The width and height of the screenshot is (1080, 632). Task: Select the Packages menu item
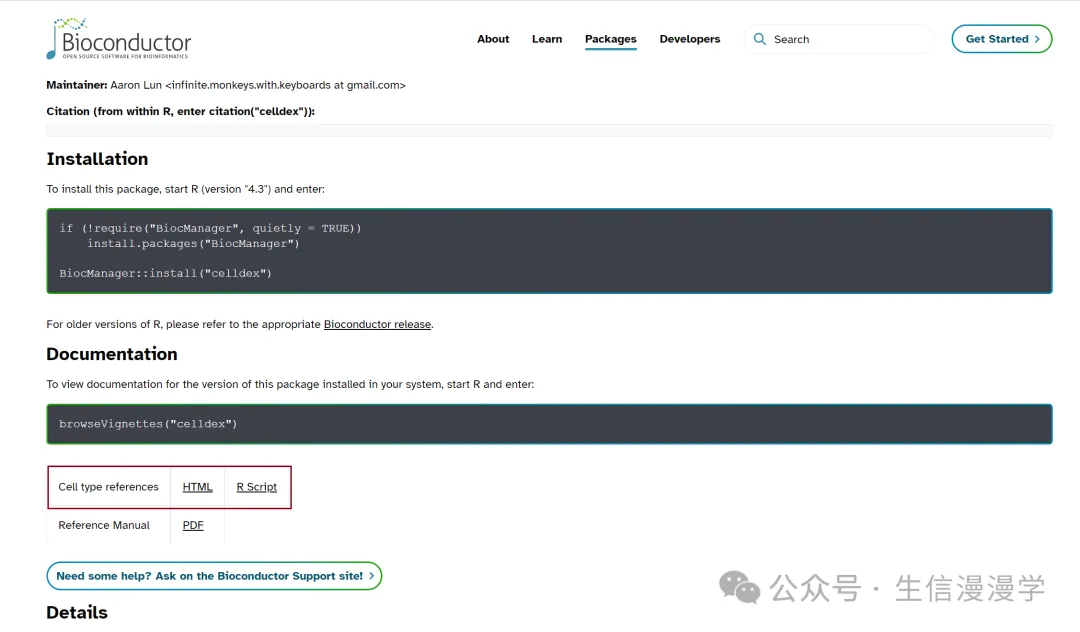click(x=611, y=39)
